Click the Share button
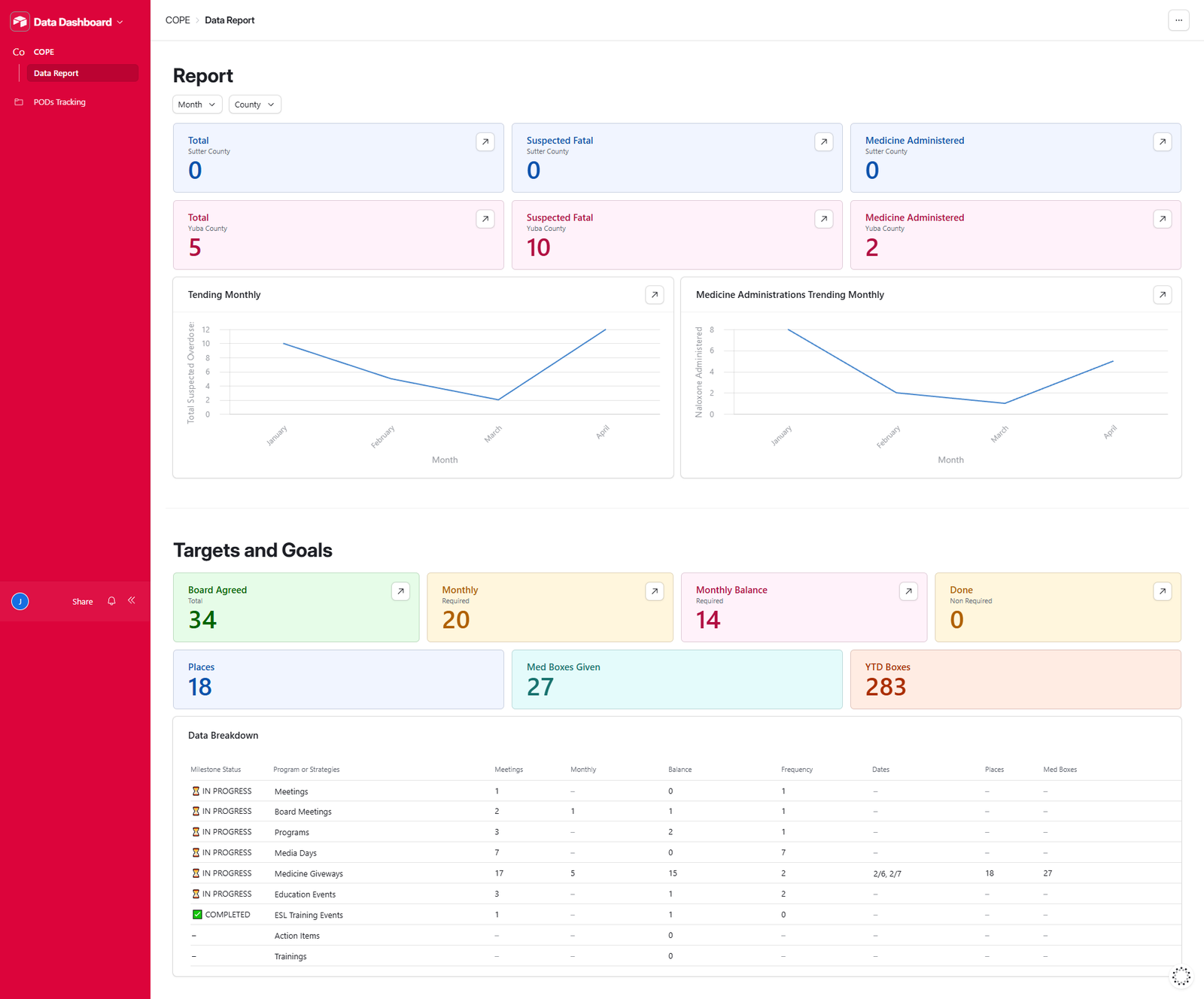The image size is (1204, 999). [83, 602]
